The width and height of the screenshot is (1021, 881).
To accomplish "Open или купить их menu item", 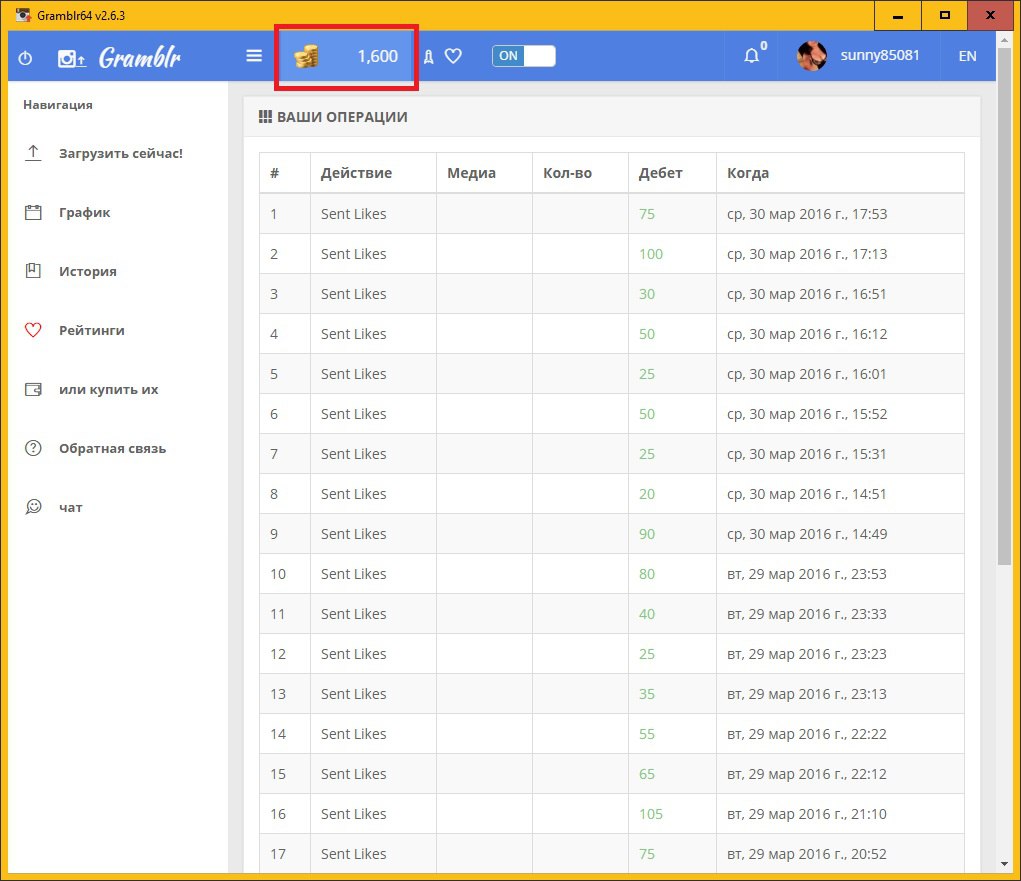I will 109,389.
